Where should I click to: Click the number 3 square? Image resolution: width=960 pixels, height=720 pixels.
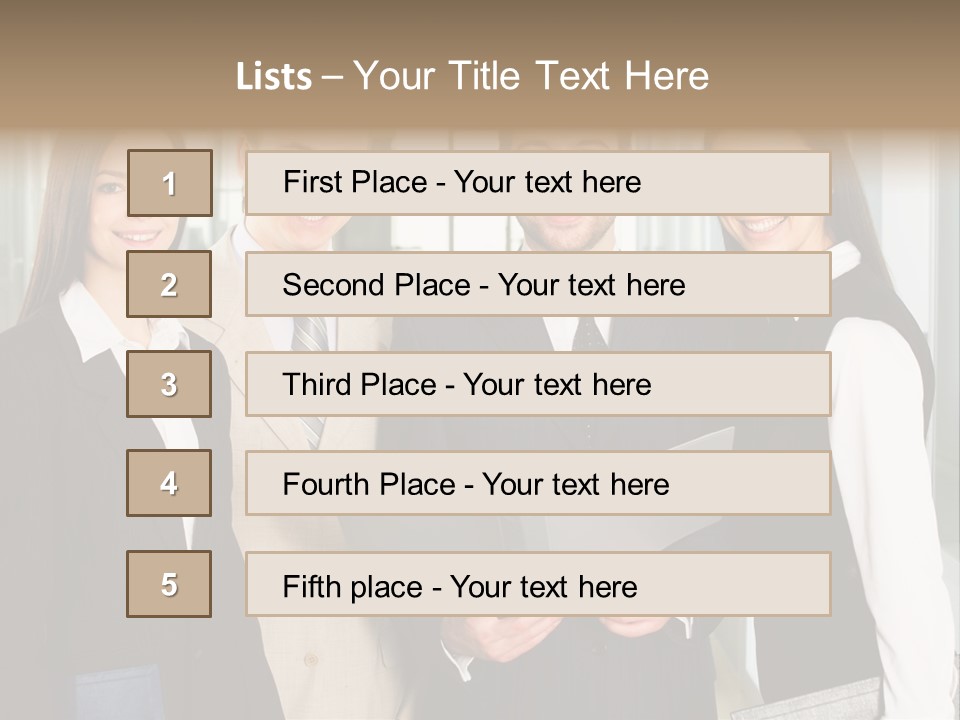pos(169,384)
